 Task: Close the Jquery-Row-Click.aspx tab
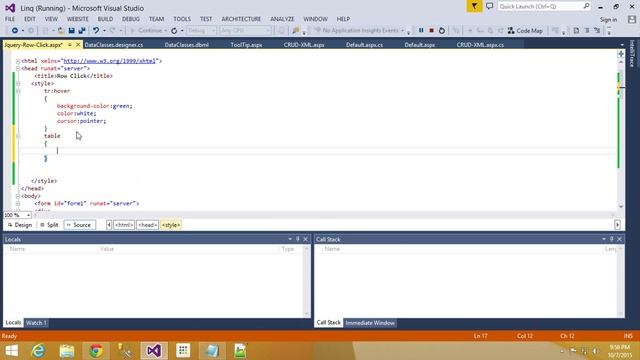[x=78, y=44]
